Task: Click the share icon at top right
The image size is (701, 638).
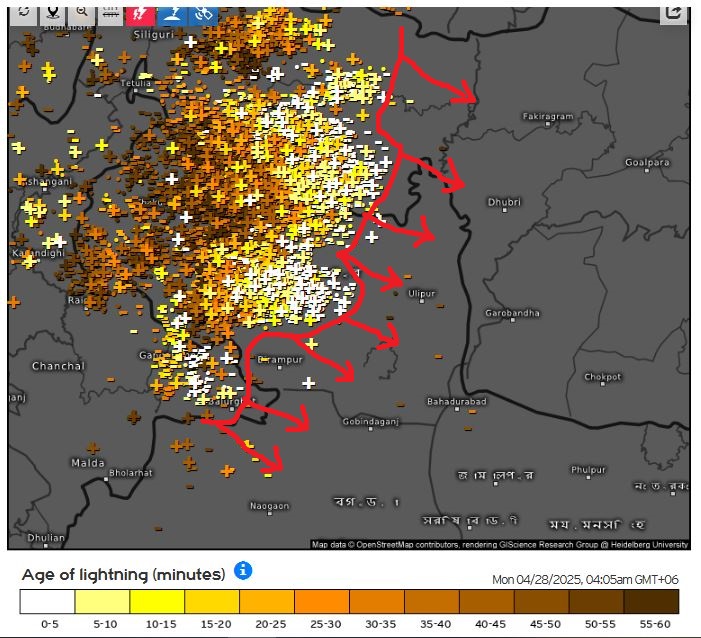Action: point(673,15)
